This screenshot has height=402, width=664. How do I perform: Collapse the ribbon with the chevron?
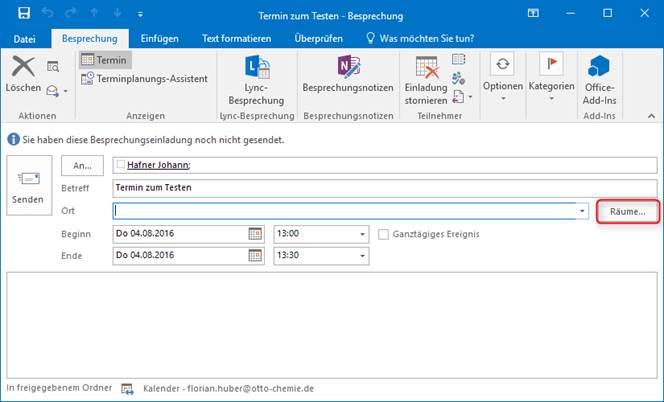tap(651, 116)
